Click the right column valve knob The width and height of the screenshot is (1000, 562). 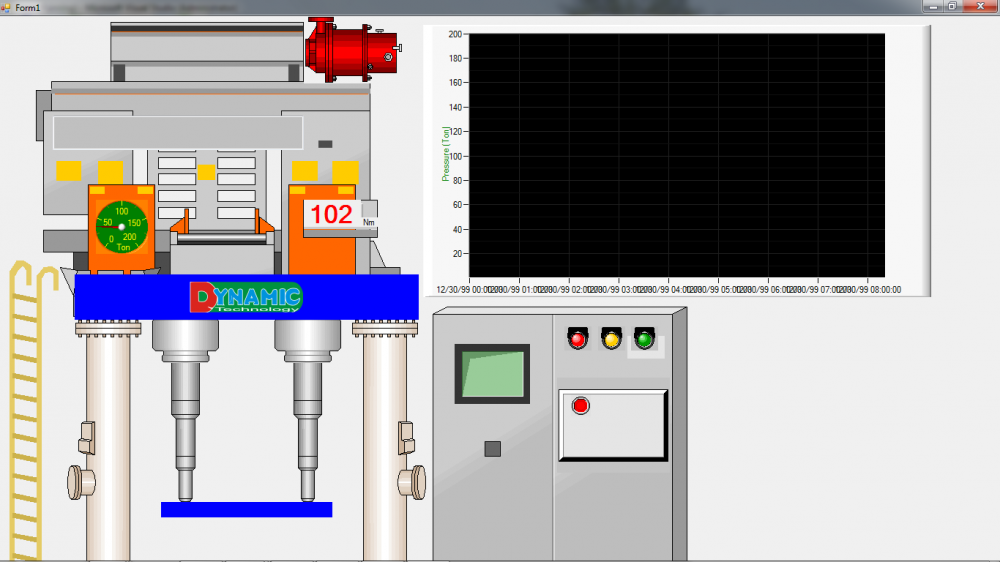click(x=412, y=482)
